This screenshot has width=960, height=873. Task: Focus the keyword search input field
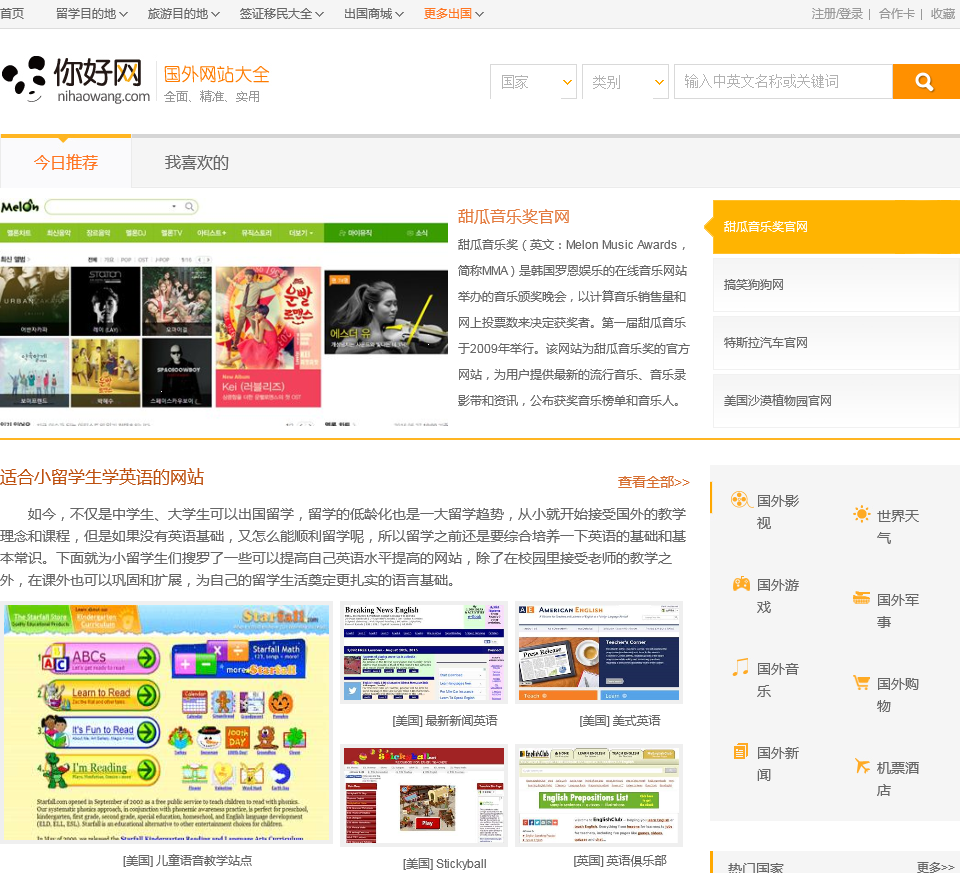click(x=783, y=81)
